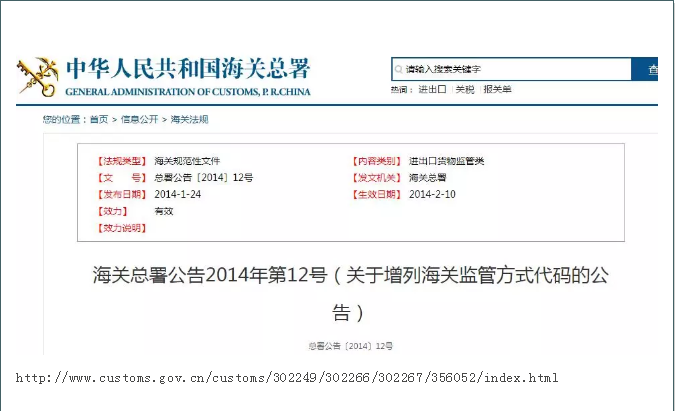The width and height of the screenshot is (675, 411).
Task: Click the 【内容类别】 label
Action: pos(377,161)
